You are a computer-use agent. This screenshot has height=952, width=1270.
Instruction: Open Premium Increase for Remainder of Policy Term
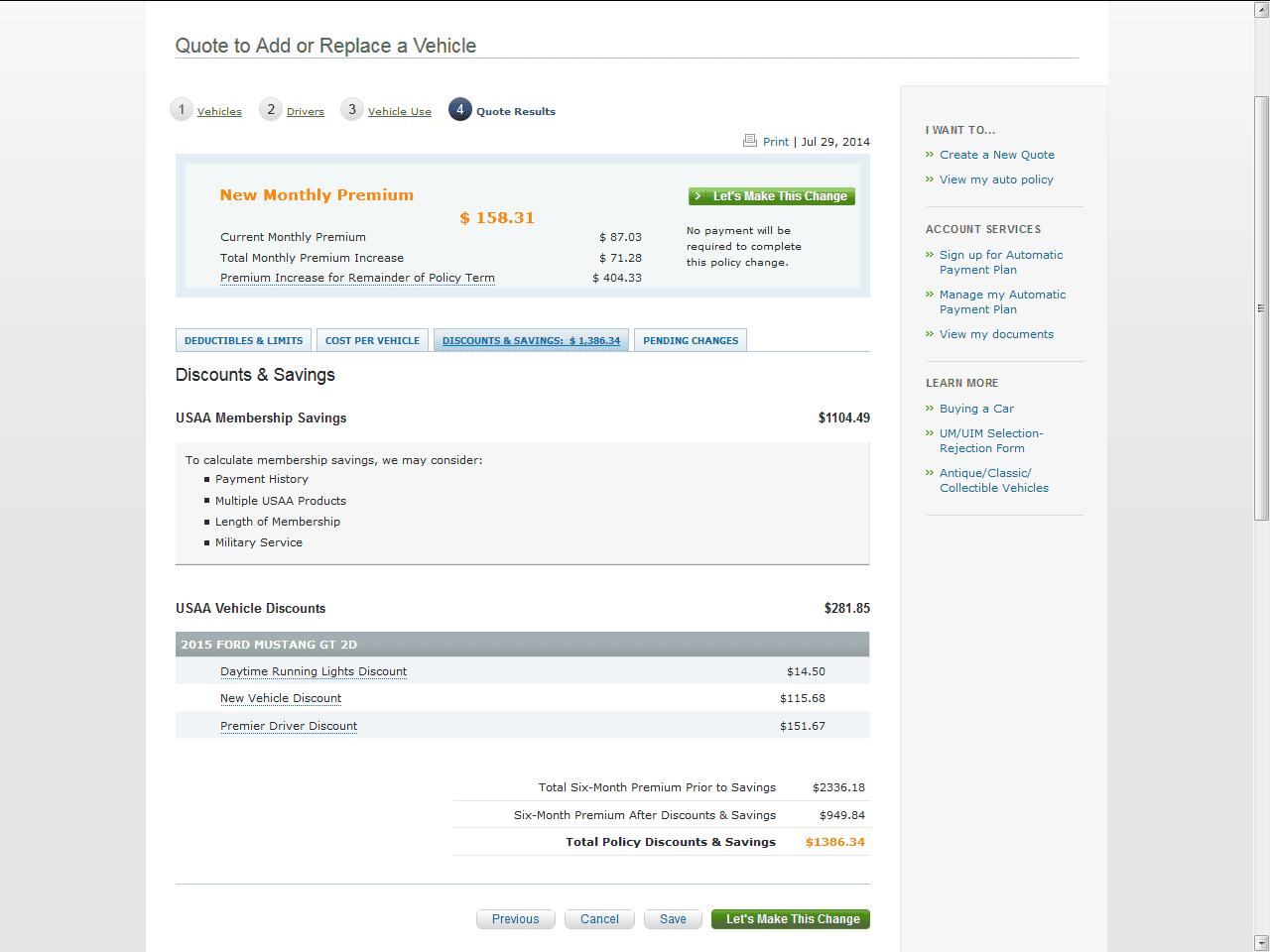[x=357, y=278]
